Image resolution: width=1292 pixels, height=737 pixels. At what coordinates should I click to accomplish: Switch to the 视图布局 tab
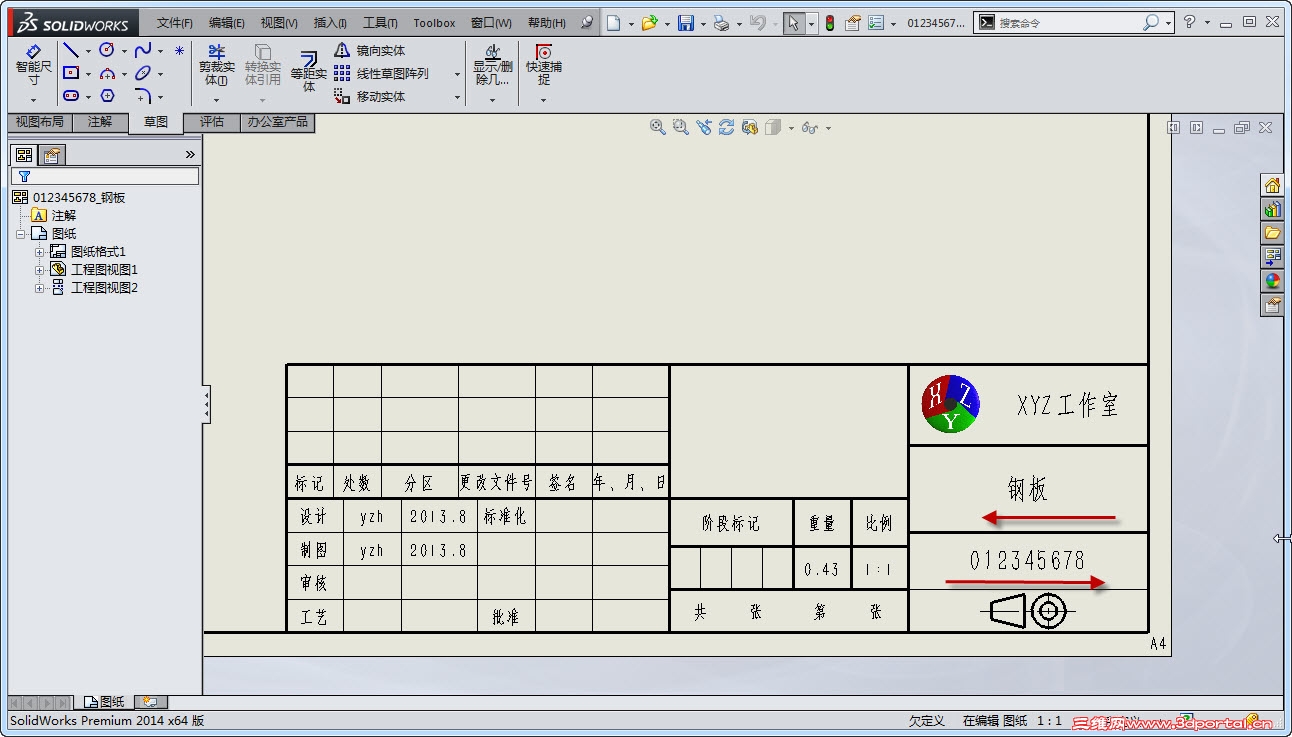pos(40,122)
